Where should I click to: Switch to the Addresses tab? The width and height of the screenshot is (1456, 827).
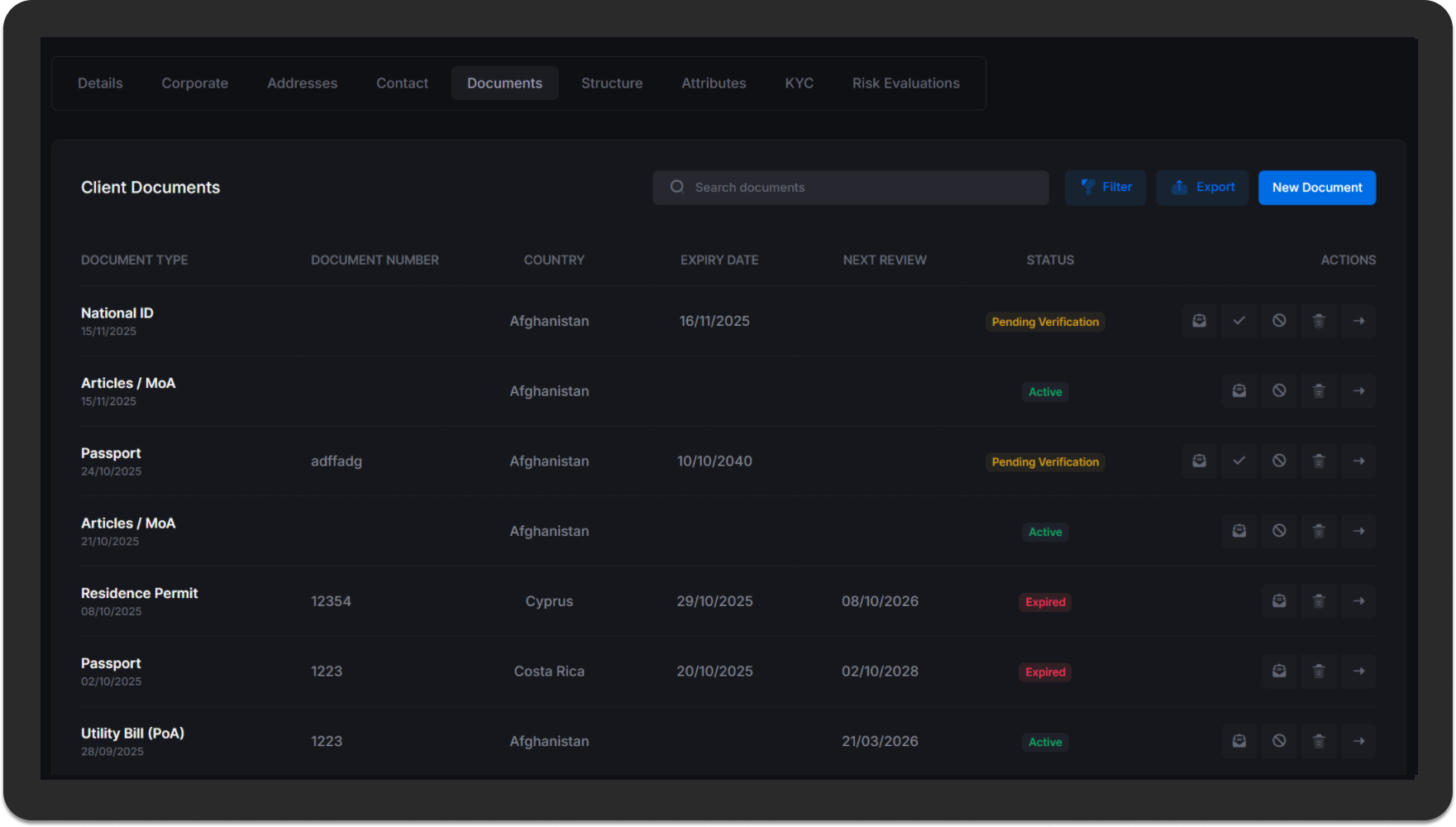click(x=302, y=83)
